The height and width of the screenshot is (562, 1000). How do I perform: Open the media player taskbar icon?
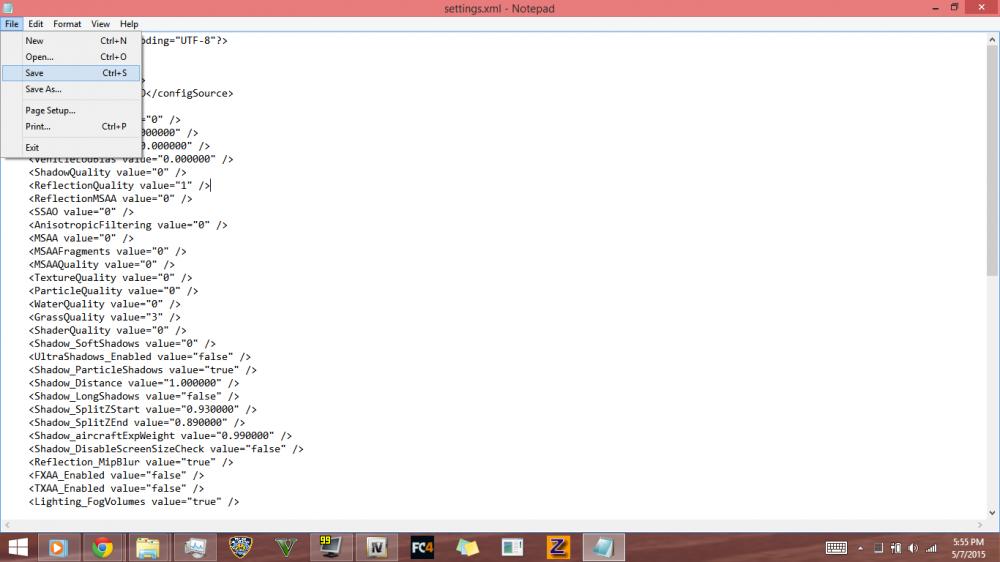58,547
